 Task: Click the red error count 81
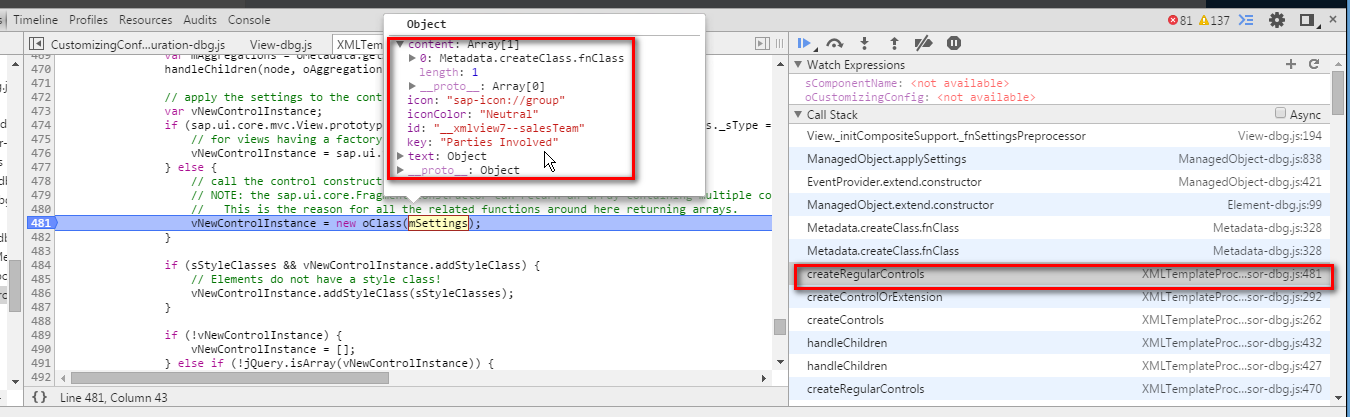click(x=1180, y=20)
